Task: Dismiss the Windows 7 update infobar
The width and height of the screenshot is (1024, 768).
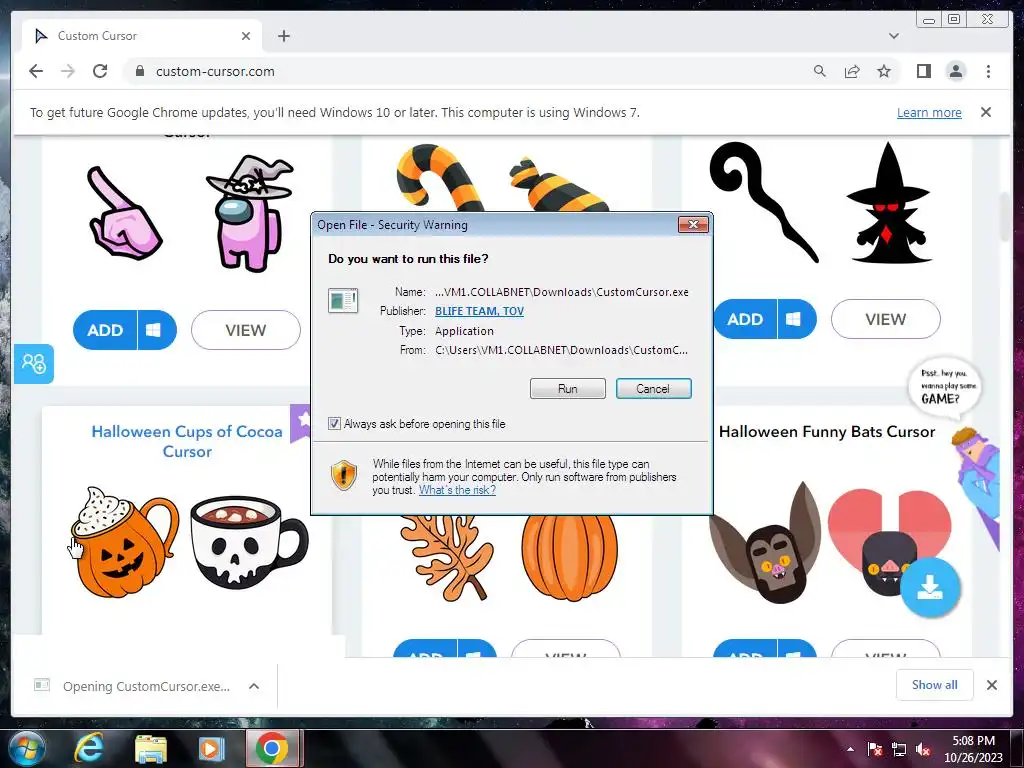Action: coord(986,112)
